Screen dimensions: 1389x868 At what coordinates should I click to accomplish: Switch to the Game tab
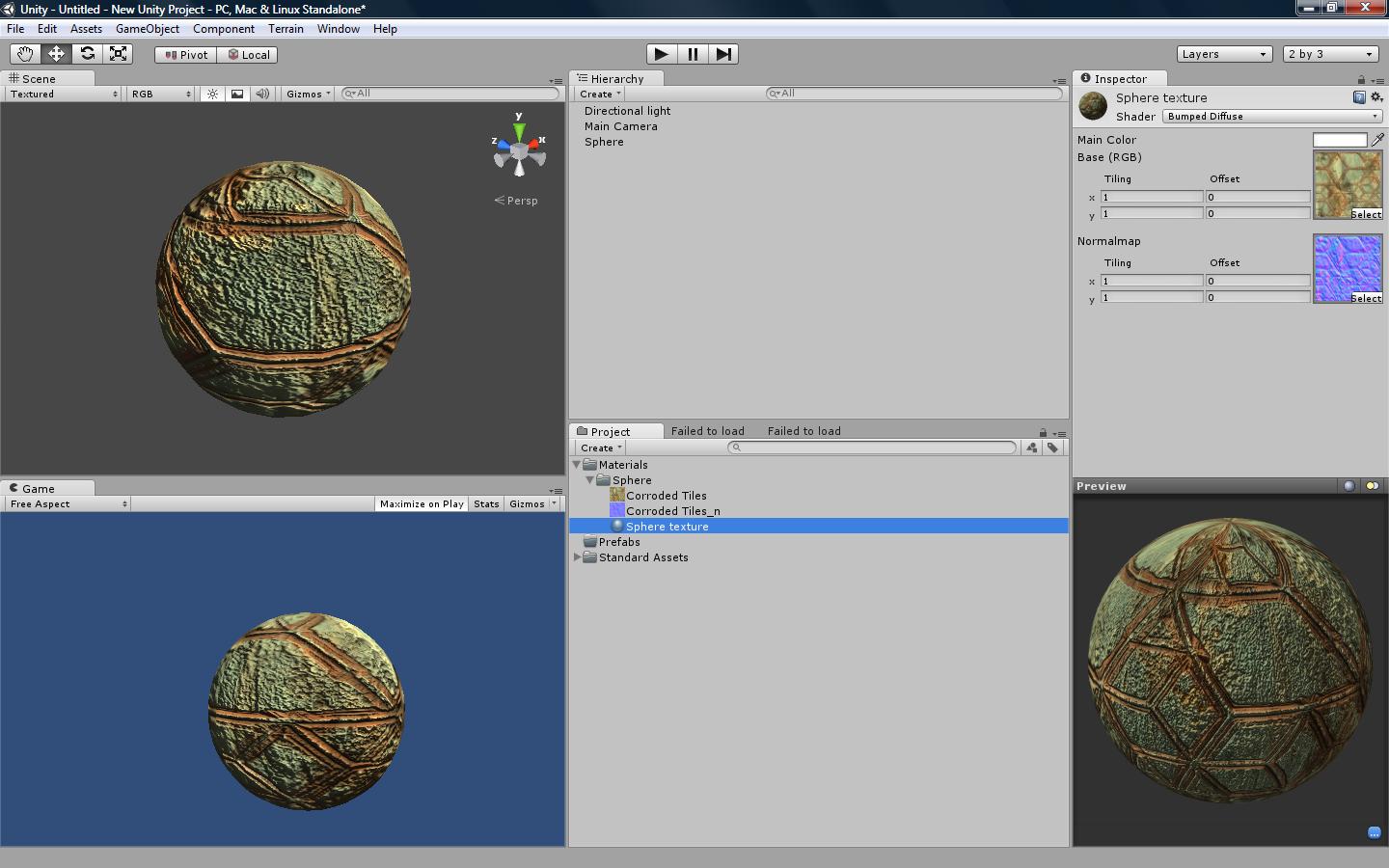pos(47,489)
